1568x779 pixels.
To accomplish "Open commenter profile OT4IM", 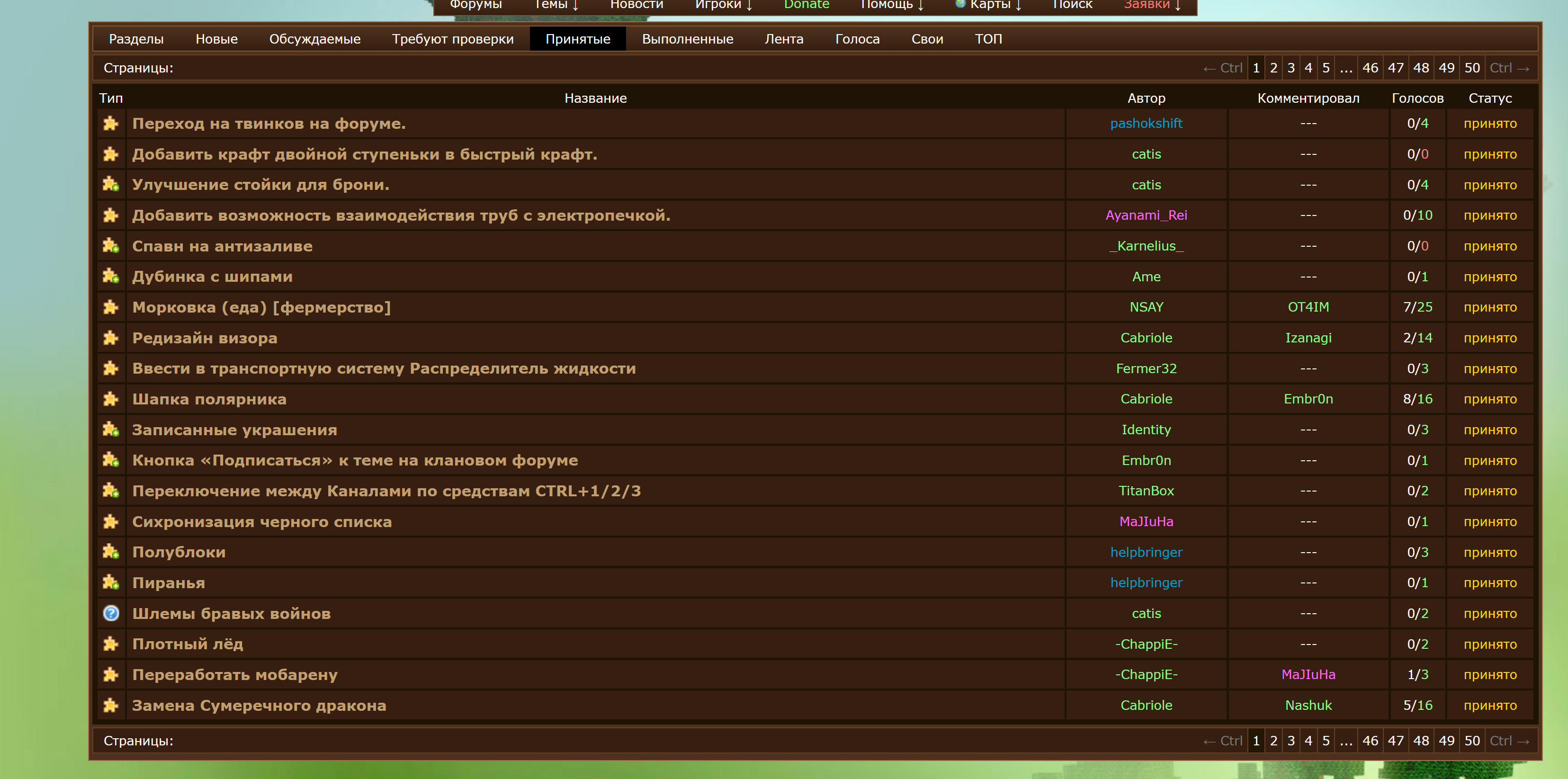I will (x=1308, y=307).
